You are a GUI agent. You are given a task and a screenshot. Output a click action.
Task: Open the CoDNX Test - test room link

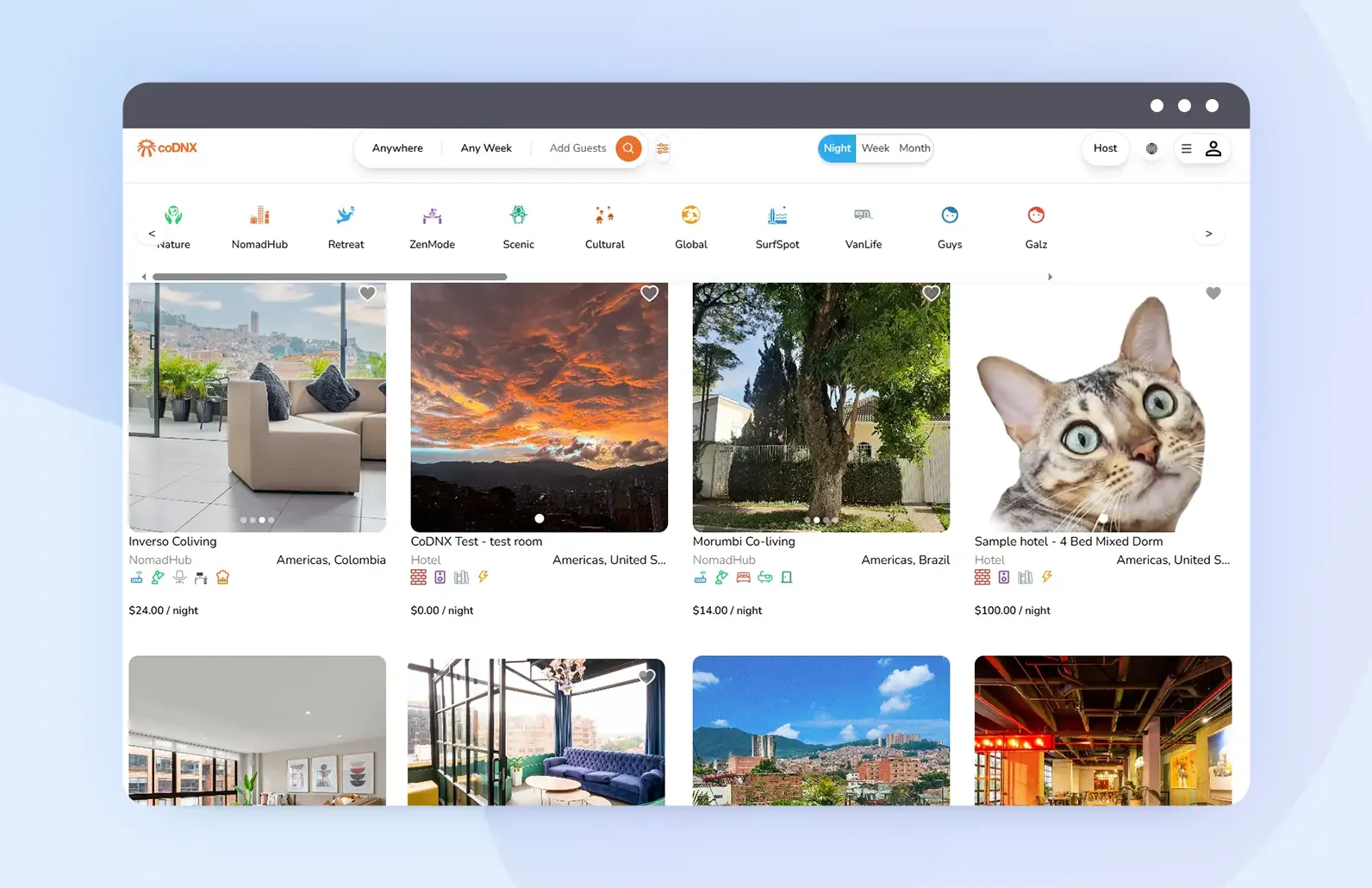pyautogui.click(x=477, y=541)
